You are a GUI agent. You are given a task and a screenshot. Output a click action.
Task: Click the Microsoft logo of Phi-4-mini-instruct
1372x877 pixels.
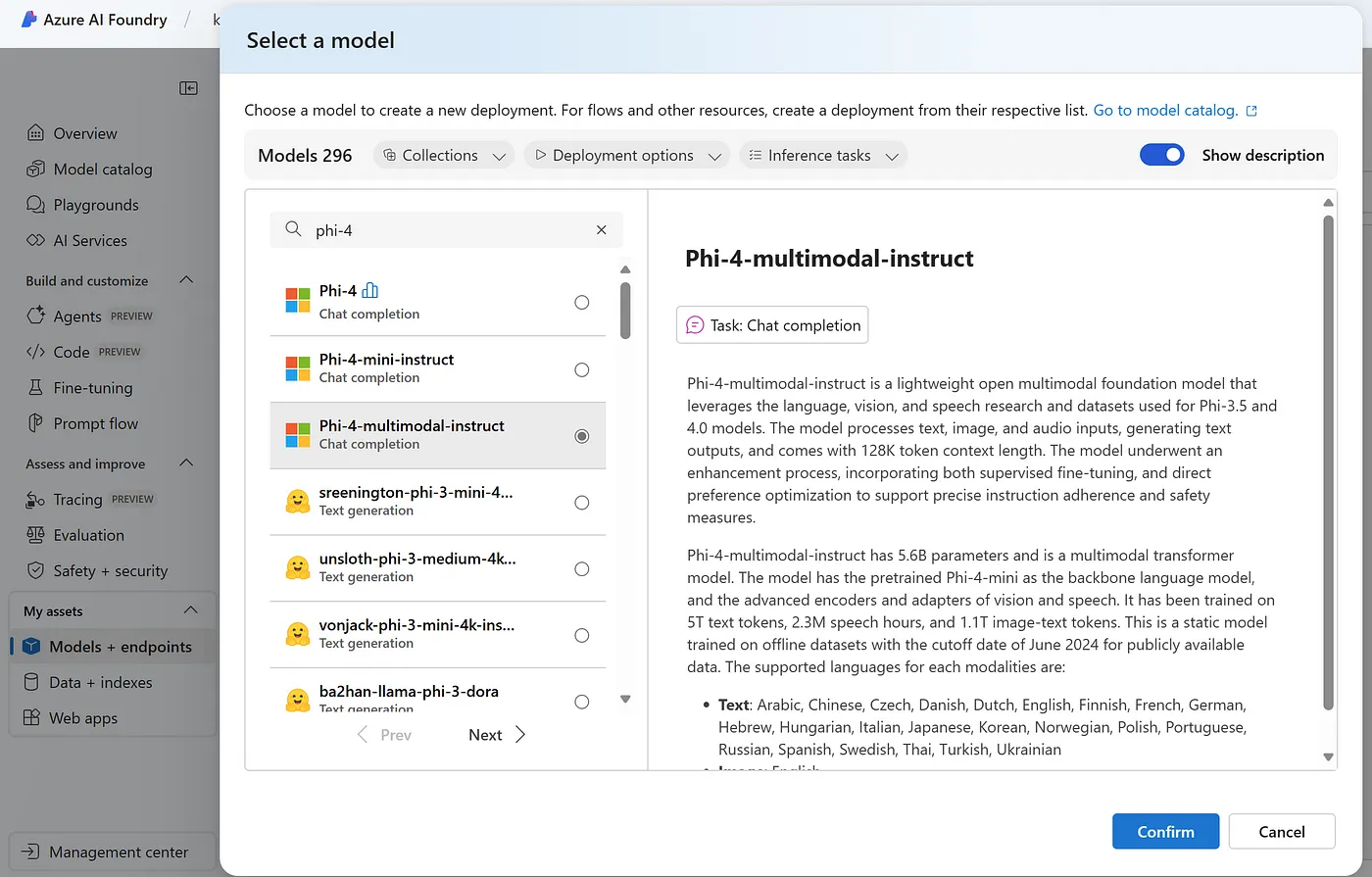(297, 368)
